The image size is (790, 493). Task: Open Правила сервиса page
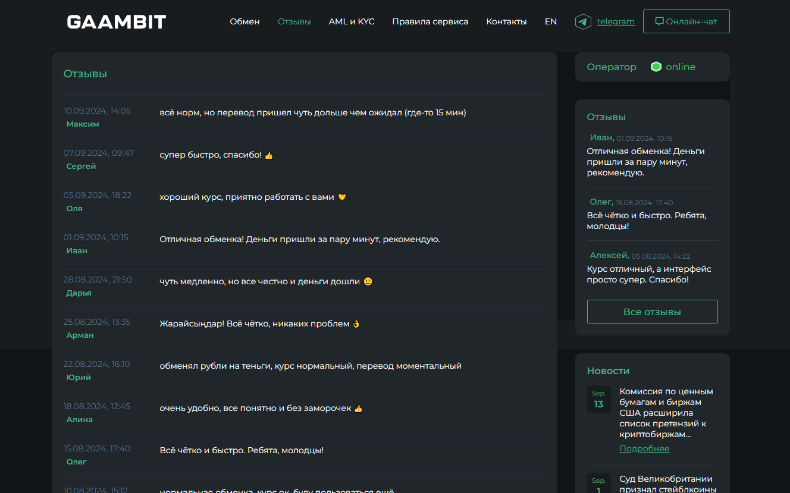(430, 22)
